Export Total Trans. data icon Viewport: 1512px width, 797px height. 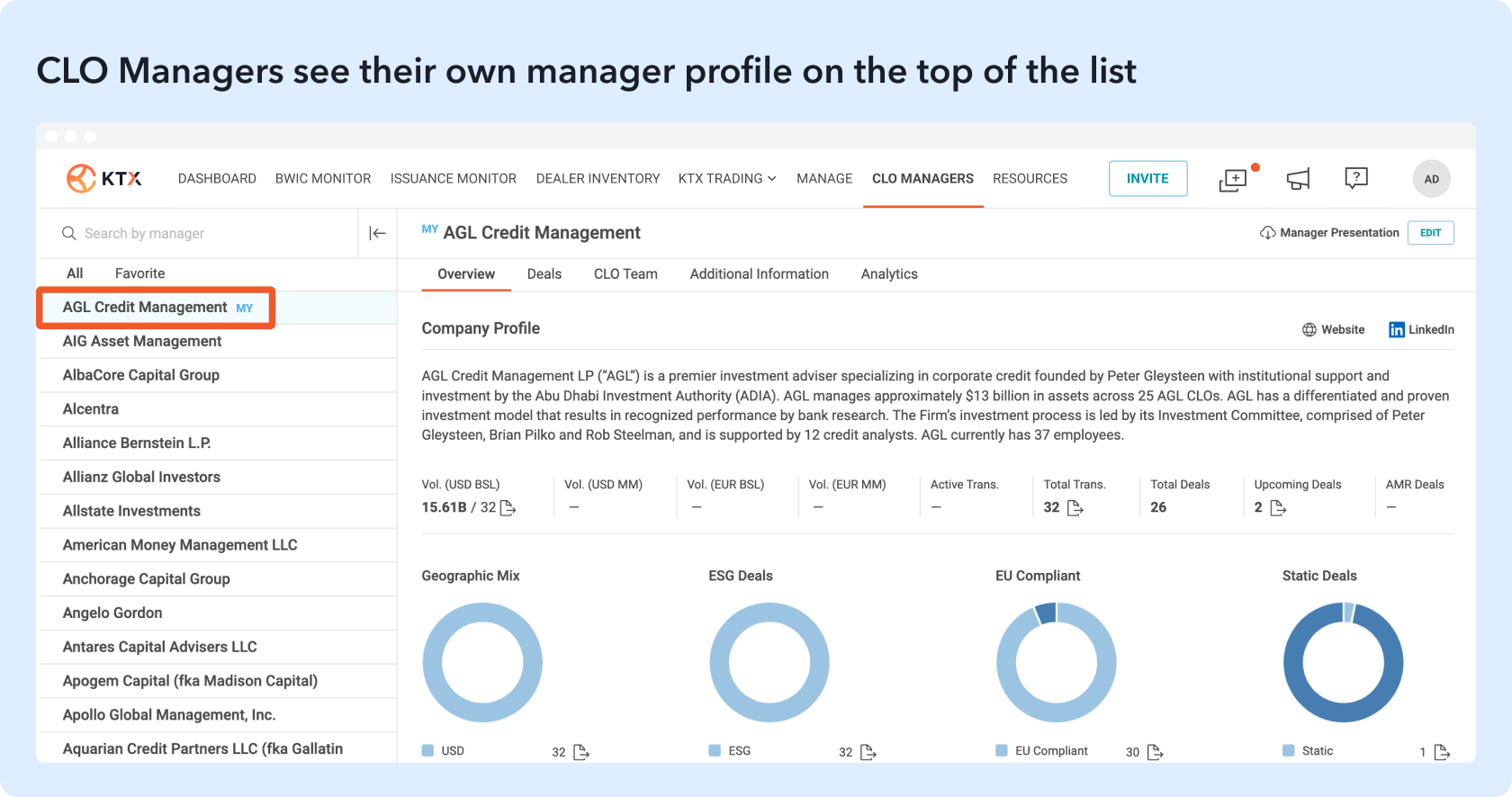[x=1075, y=508]
